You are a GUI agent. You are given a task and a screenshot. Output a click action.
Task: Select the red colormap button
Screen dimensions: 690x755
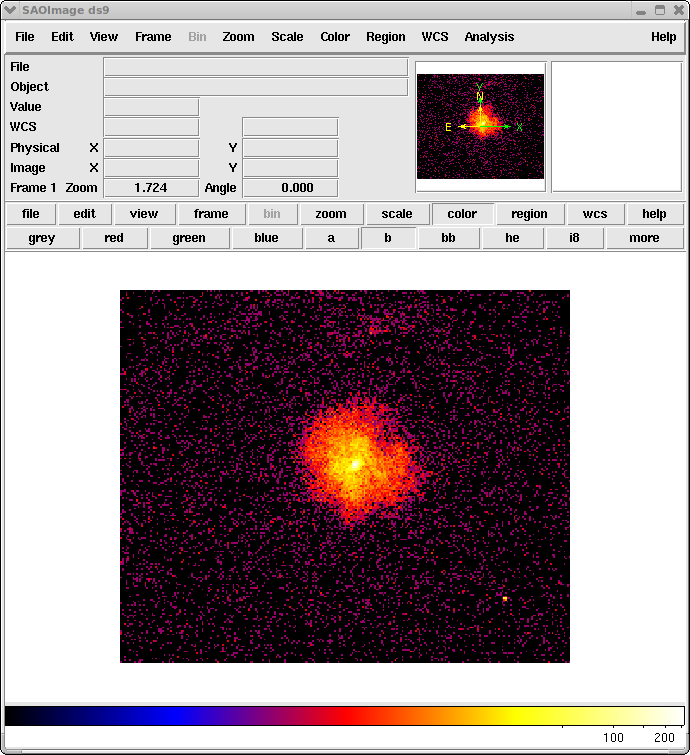click(x=114, y=238)
